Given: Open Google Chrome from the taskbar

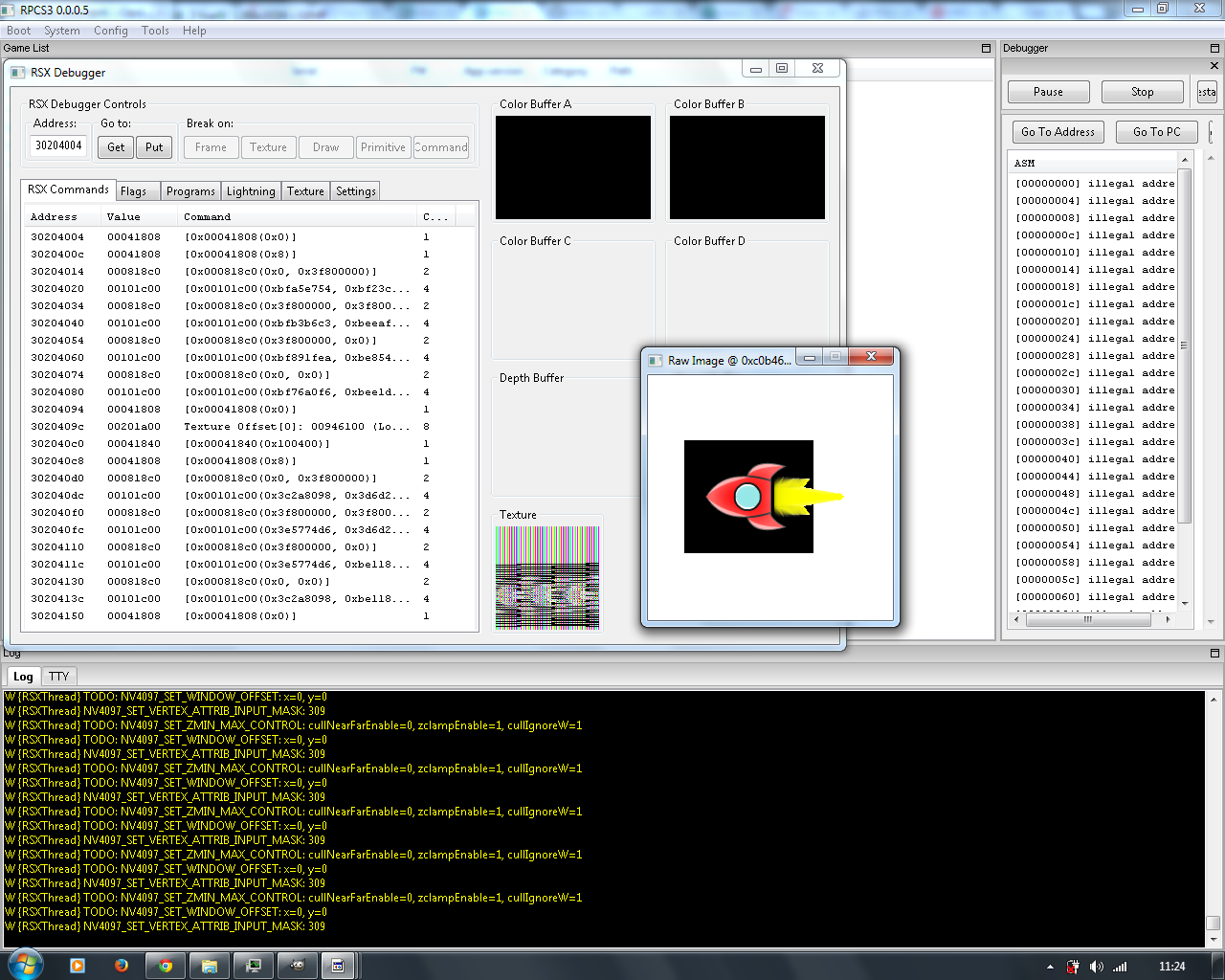Looking at the screenshot, I should pyautogui.click(x=166, y=966).
